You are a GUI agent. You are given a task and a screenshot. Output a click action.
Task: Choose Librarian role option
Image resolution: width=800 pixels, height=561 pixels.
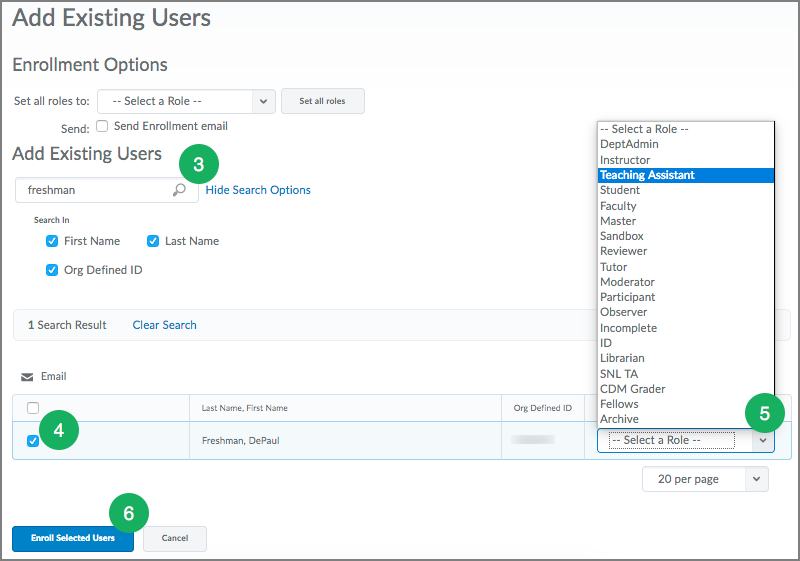[686, 358]
